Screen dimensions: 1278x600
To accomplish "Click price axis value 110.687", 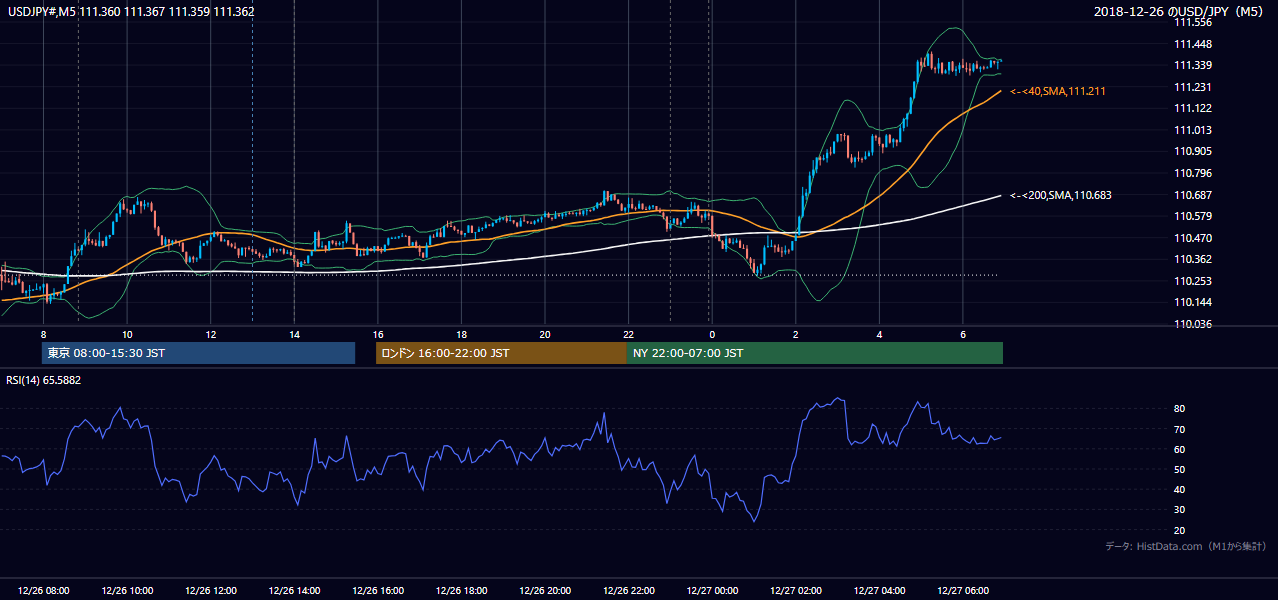I will pos(1193,195).
